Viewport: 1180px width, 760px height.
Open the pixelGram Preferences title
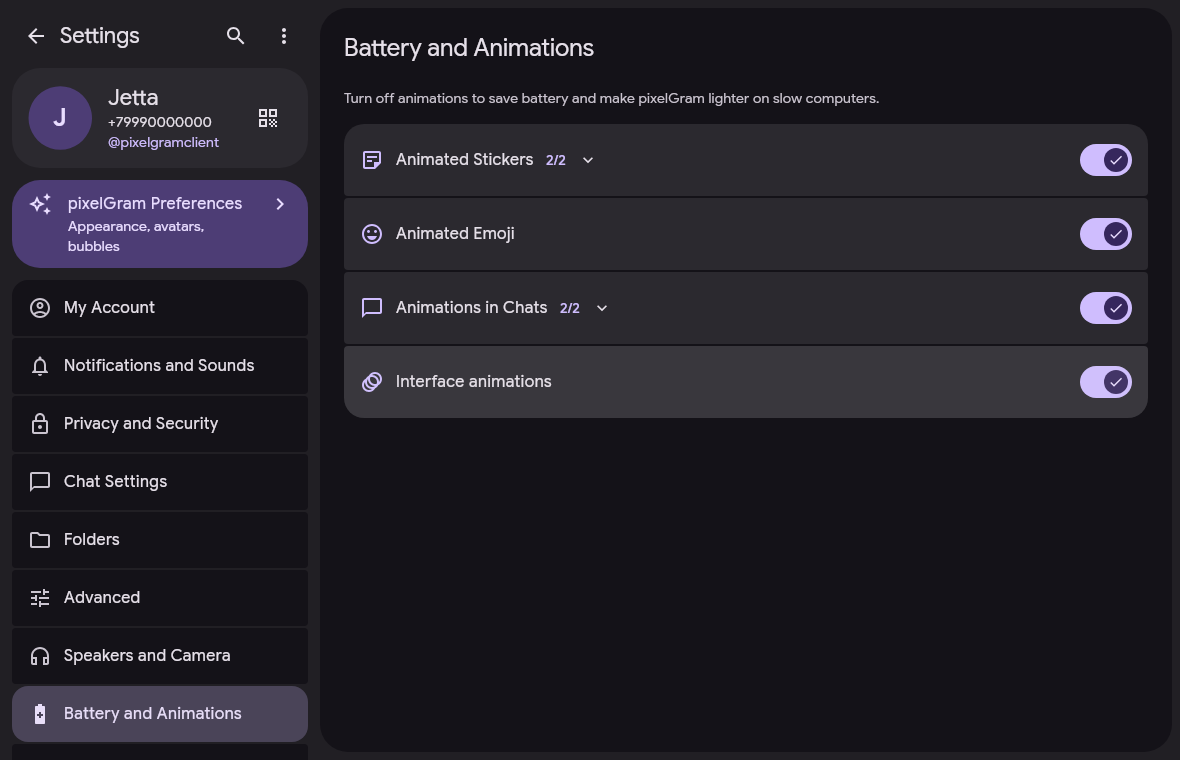(155, 203)
